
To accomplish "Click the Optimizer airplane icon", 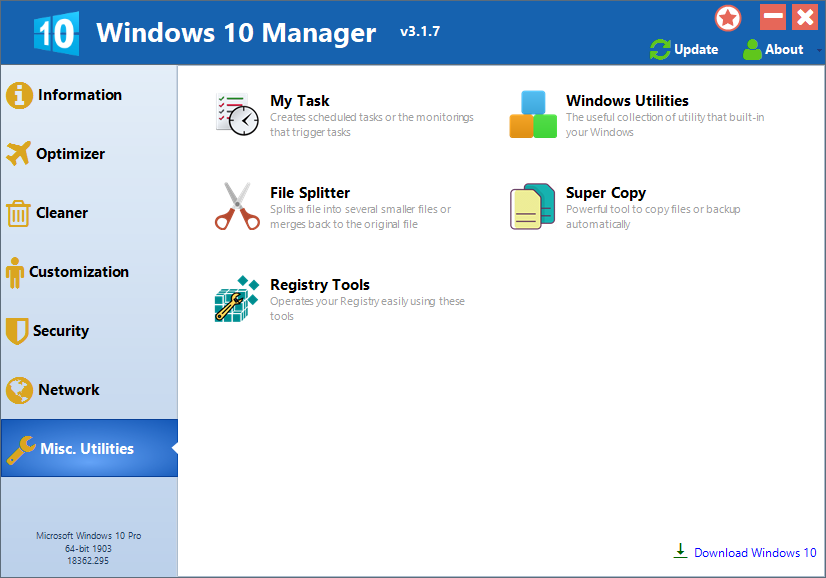I will click(x=18, y=153).
